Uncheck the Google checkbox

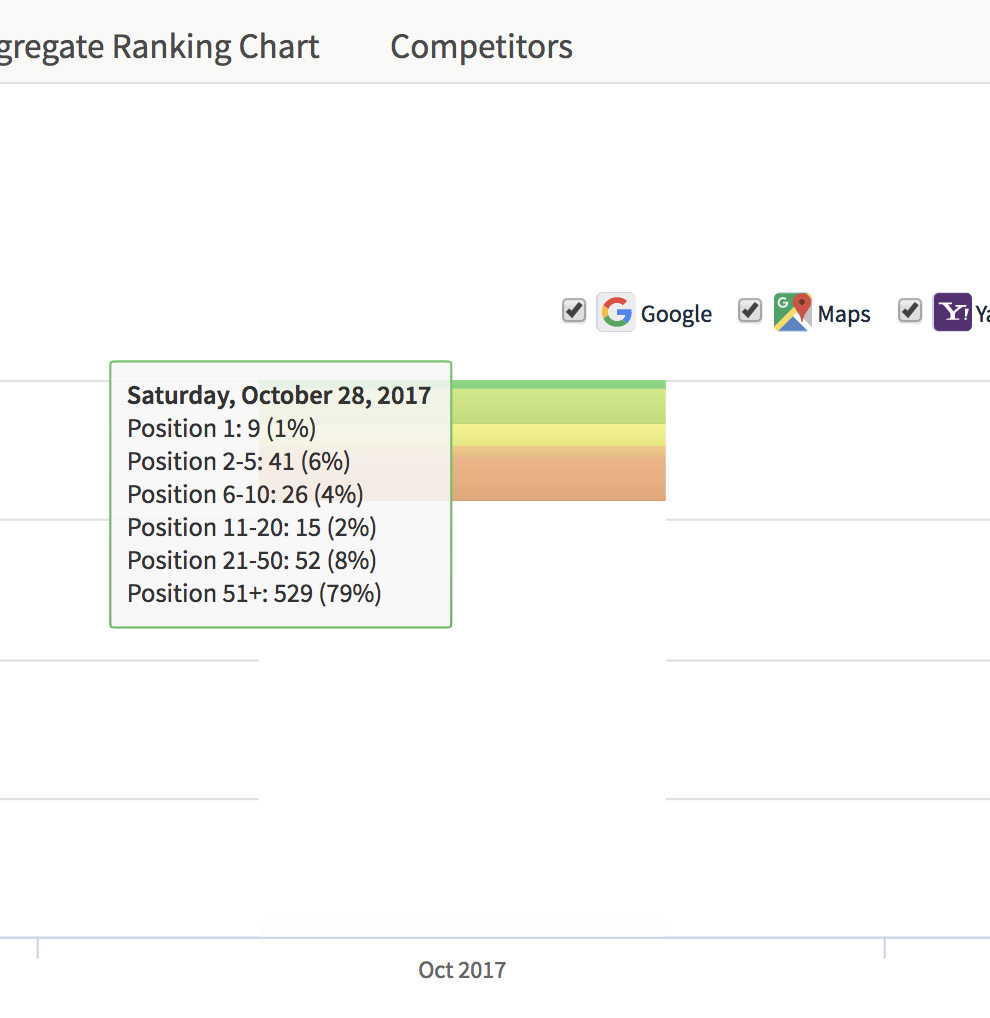click(x=574, y=311)
